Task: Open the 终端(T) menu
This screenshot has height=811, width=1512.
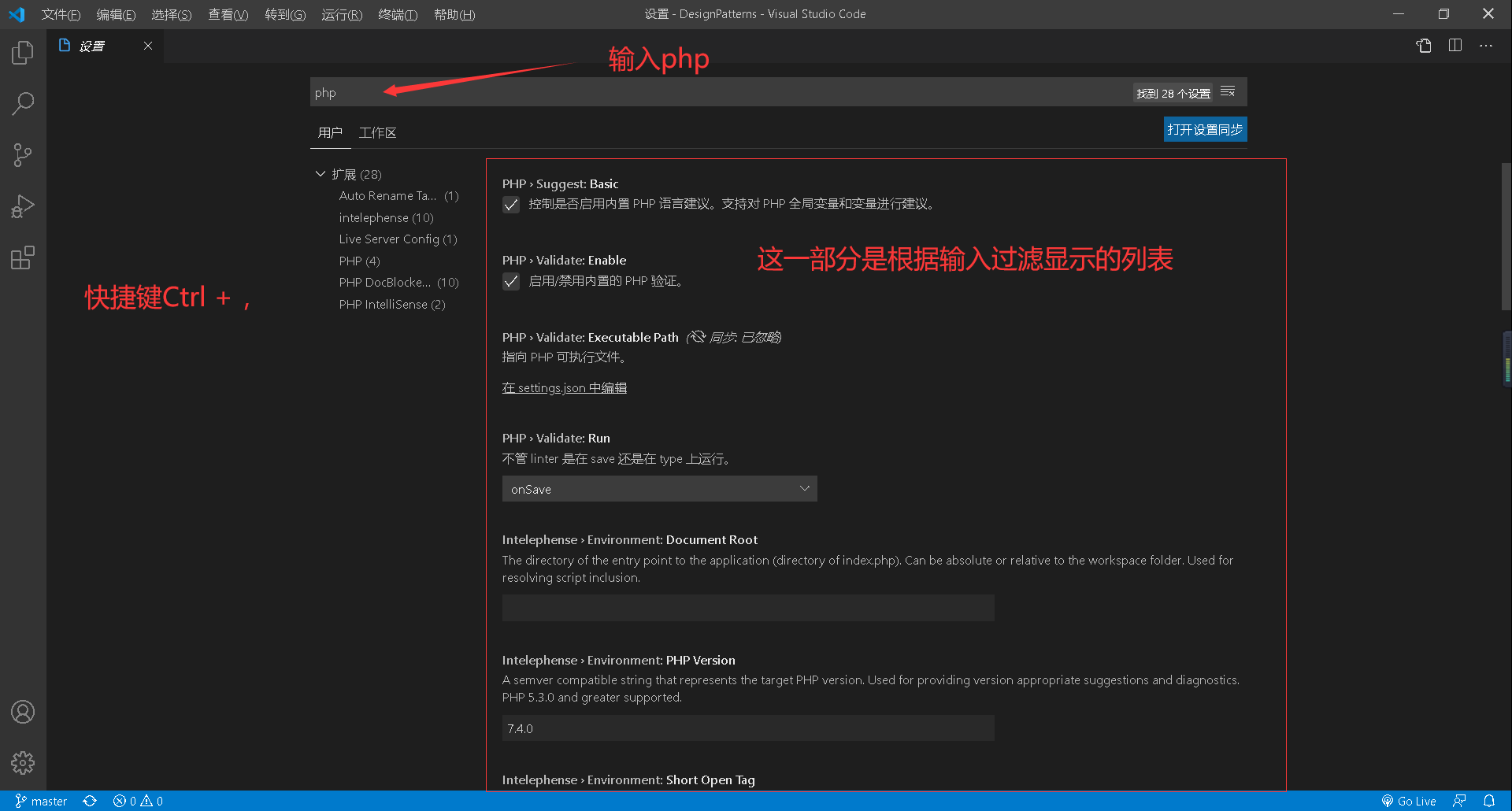Action: tap(398, 14)
